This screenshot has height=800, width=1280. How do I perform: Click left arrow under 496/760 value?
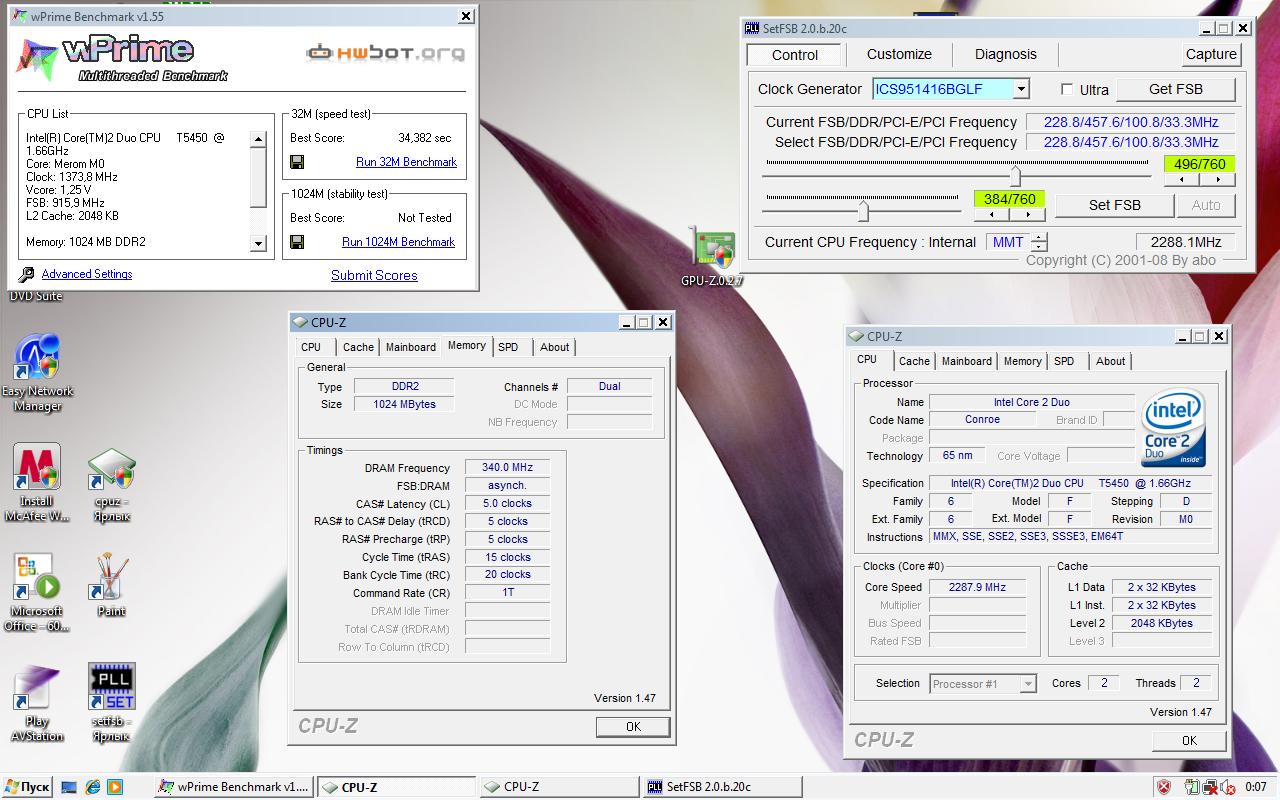pyautogui.click(x=1182, y=180)
